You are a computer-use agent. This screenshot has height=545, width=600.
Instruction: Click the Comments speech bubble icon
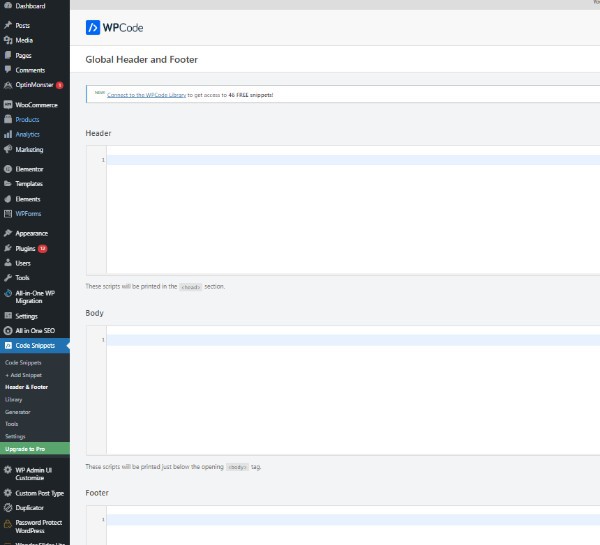tap(8, 70)
